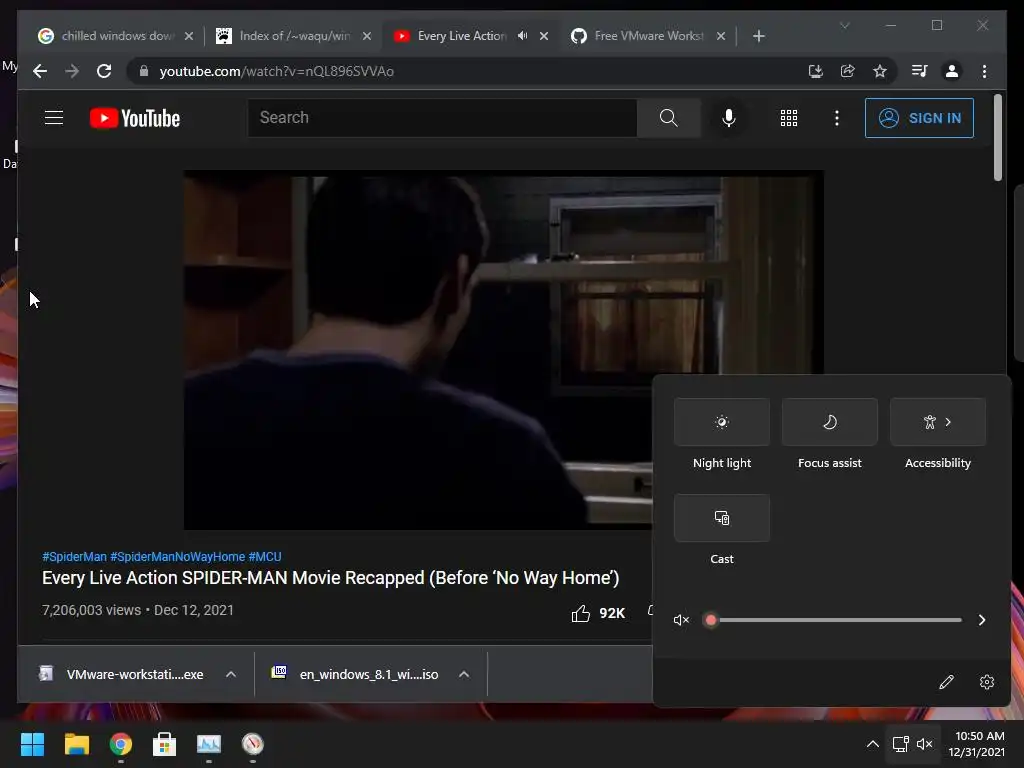Like the video with thumbs up
The height and width of the screenshot is (768, 1024).
pos(581,613)
